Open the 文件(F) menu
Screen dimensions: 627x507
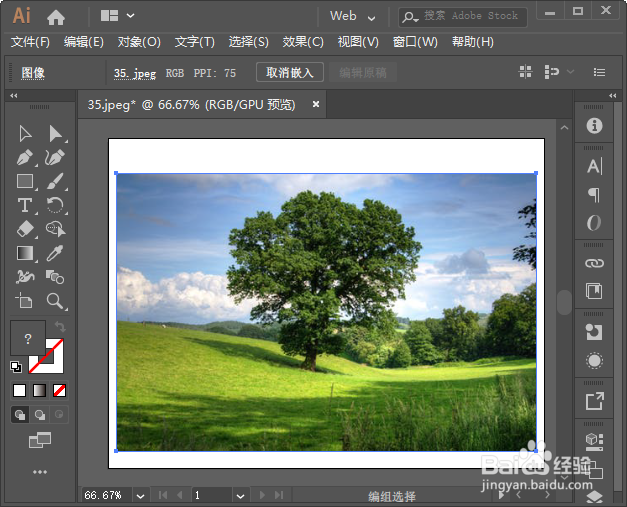30,42
